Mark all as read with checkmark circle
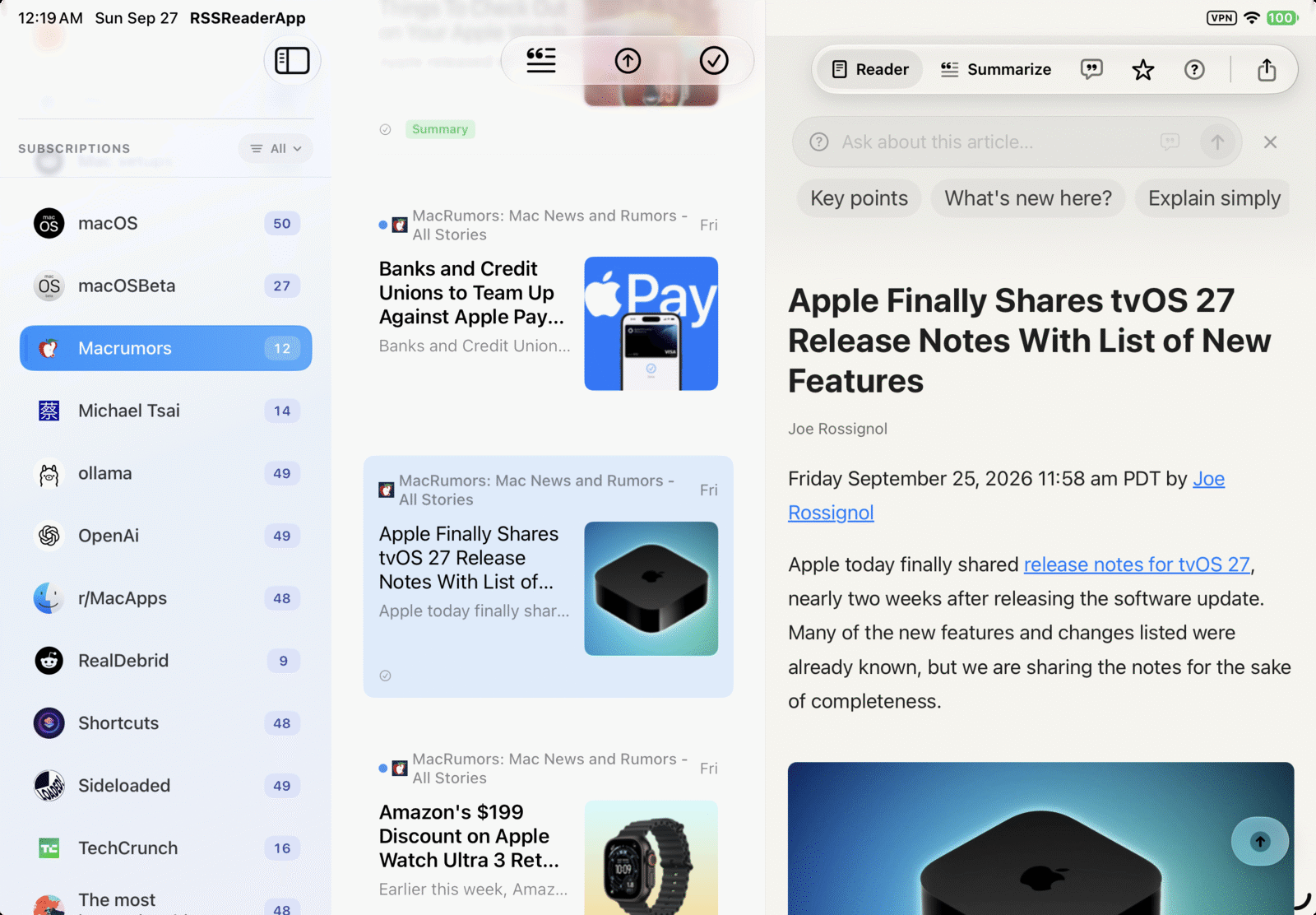This screenshot has height=915, width=1316. click(x=714, y=61)
